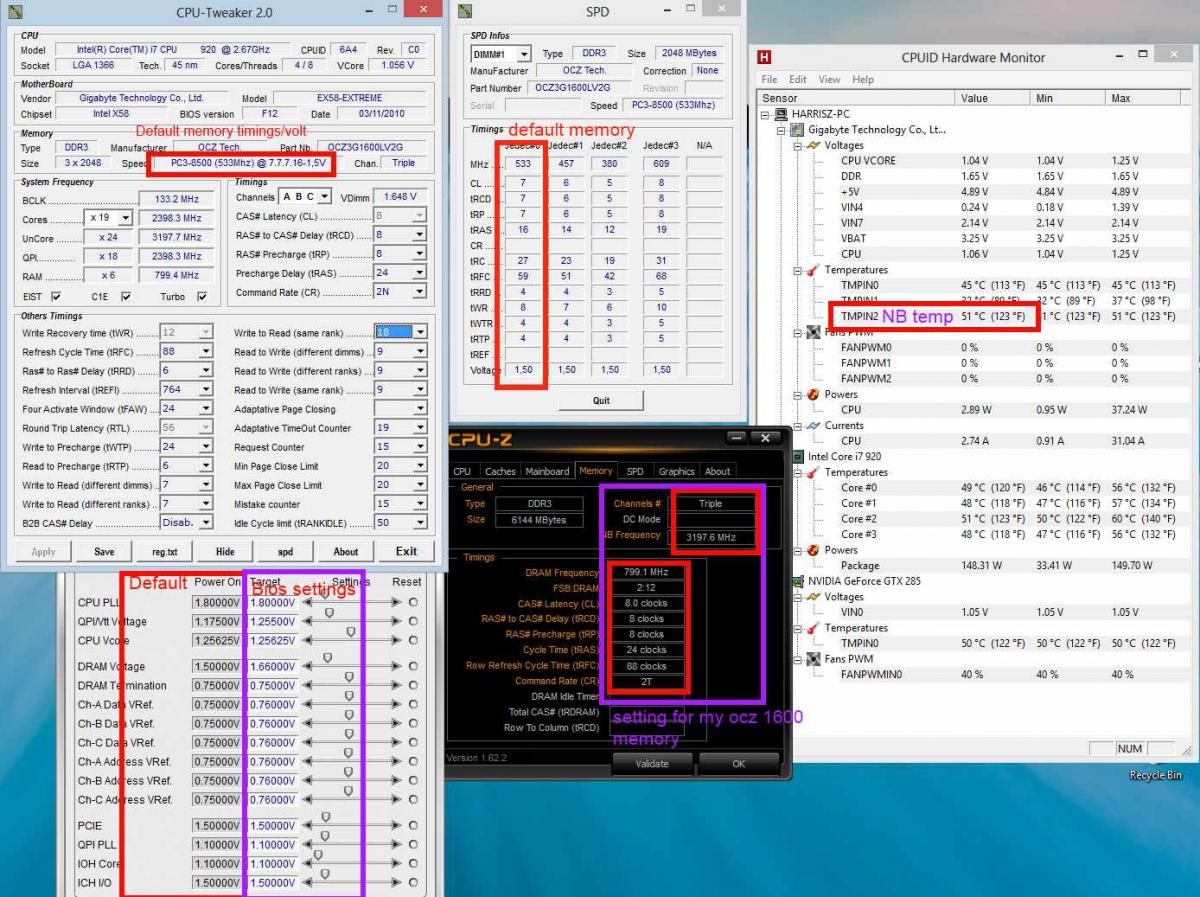The width and height of the screenshot is (1200, 897).
Task: Click thermometer icon of Gigabyte Temperatures node
Action: pos(812,270)
